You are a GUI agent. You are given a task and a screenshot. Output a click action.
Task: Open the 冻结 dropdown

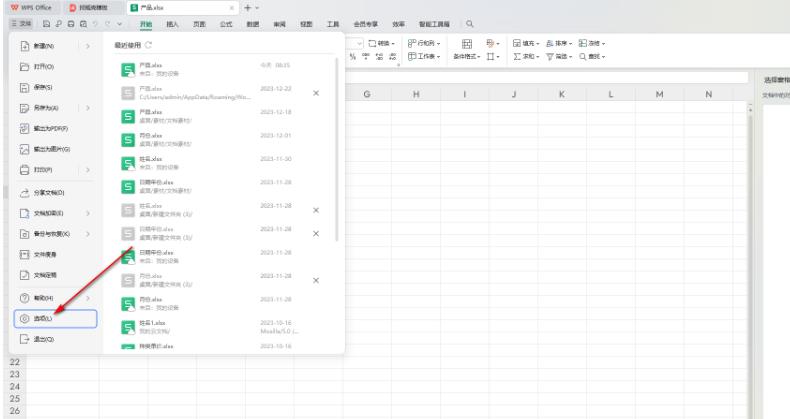coord(592,43)
